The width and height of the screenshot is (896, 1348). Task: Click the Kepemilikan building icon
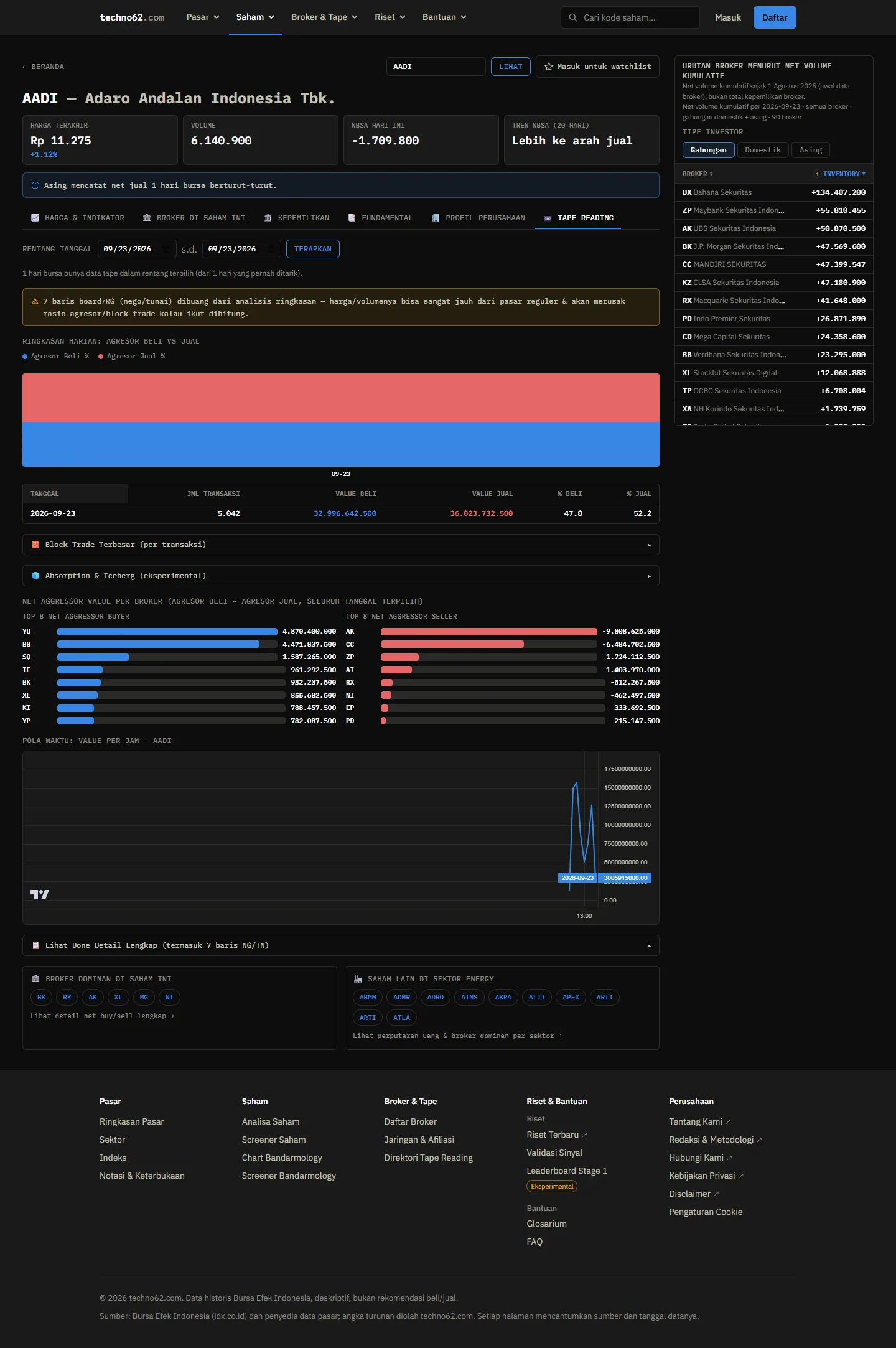(x=268, y=218)
